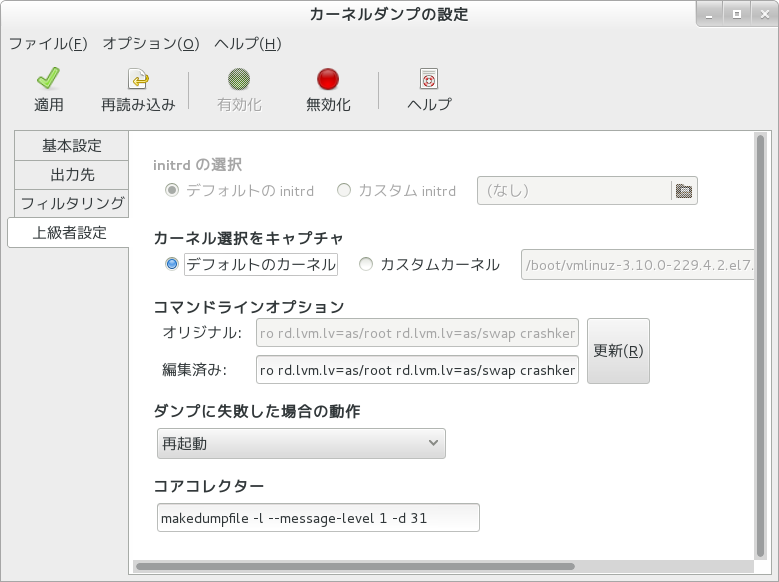The image size is (779, 582).
Task: Click the red Disable (無効化) icon
Action: (x=328, y=80)
